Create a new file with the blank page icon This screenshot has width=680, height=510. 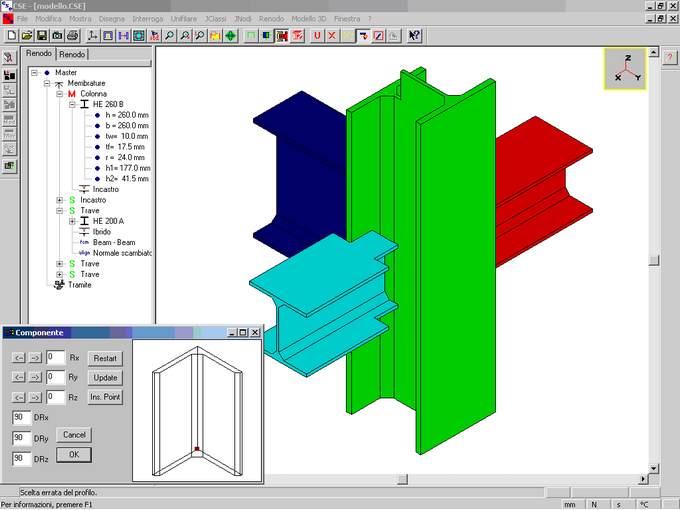pos(12,36)
